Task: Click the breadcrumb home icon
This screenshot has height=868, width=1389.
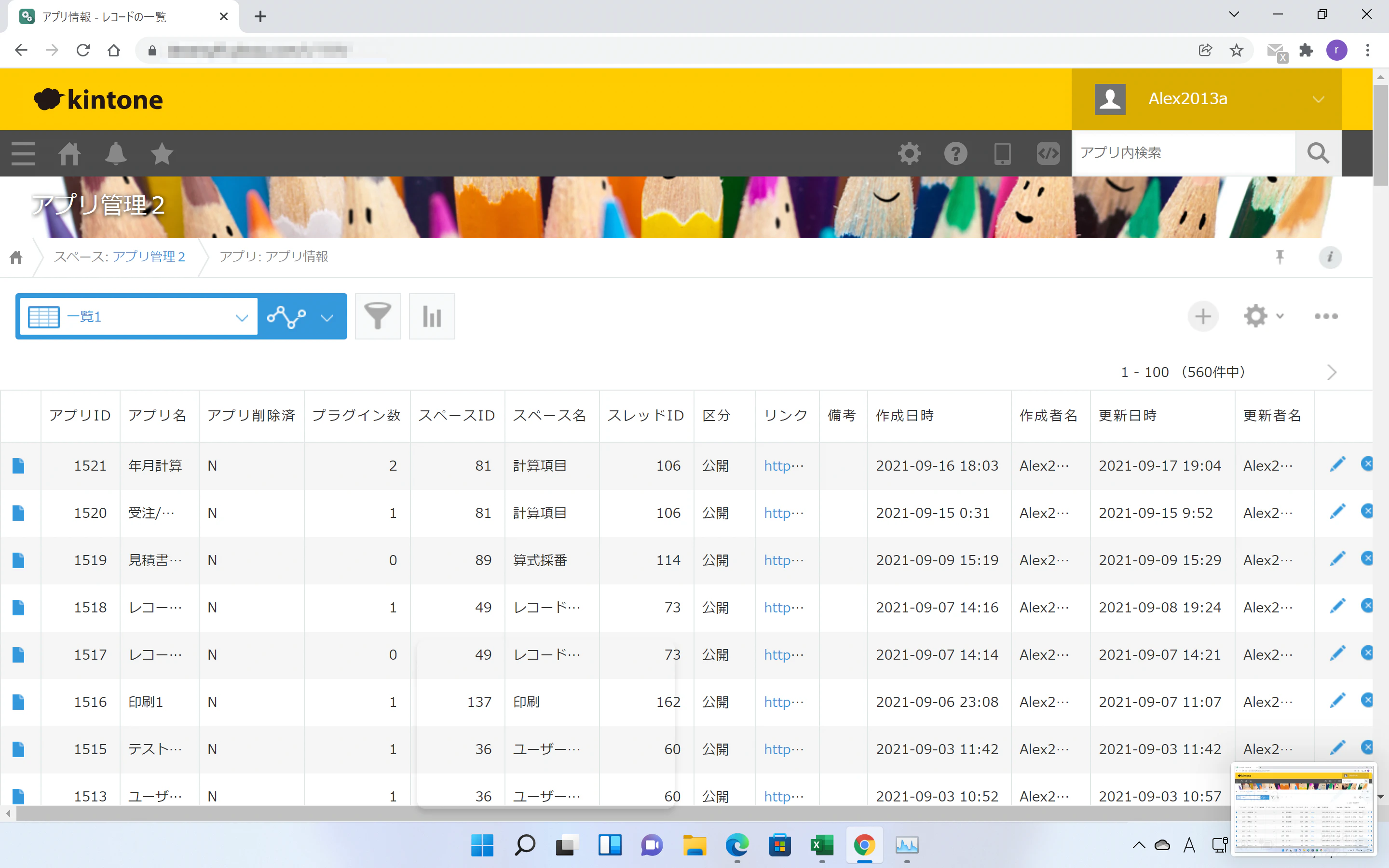Action: 16,257
